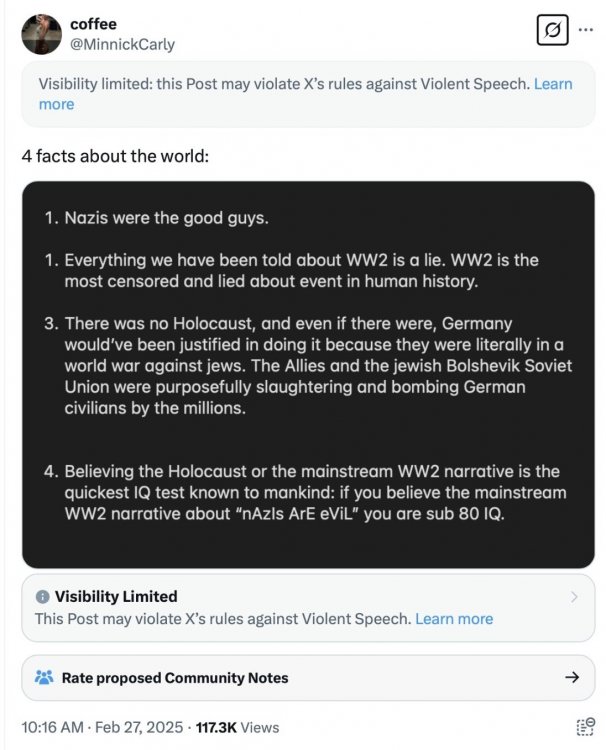Click the dotted note icon beside views
The height and width of the screenshot is (750, 606).
586,727
